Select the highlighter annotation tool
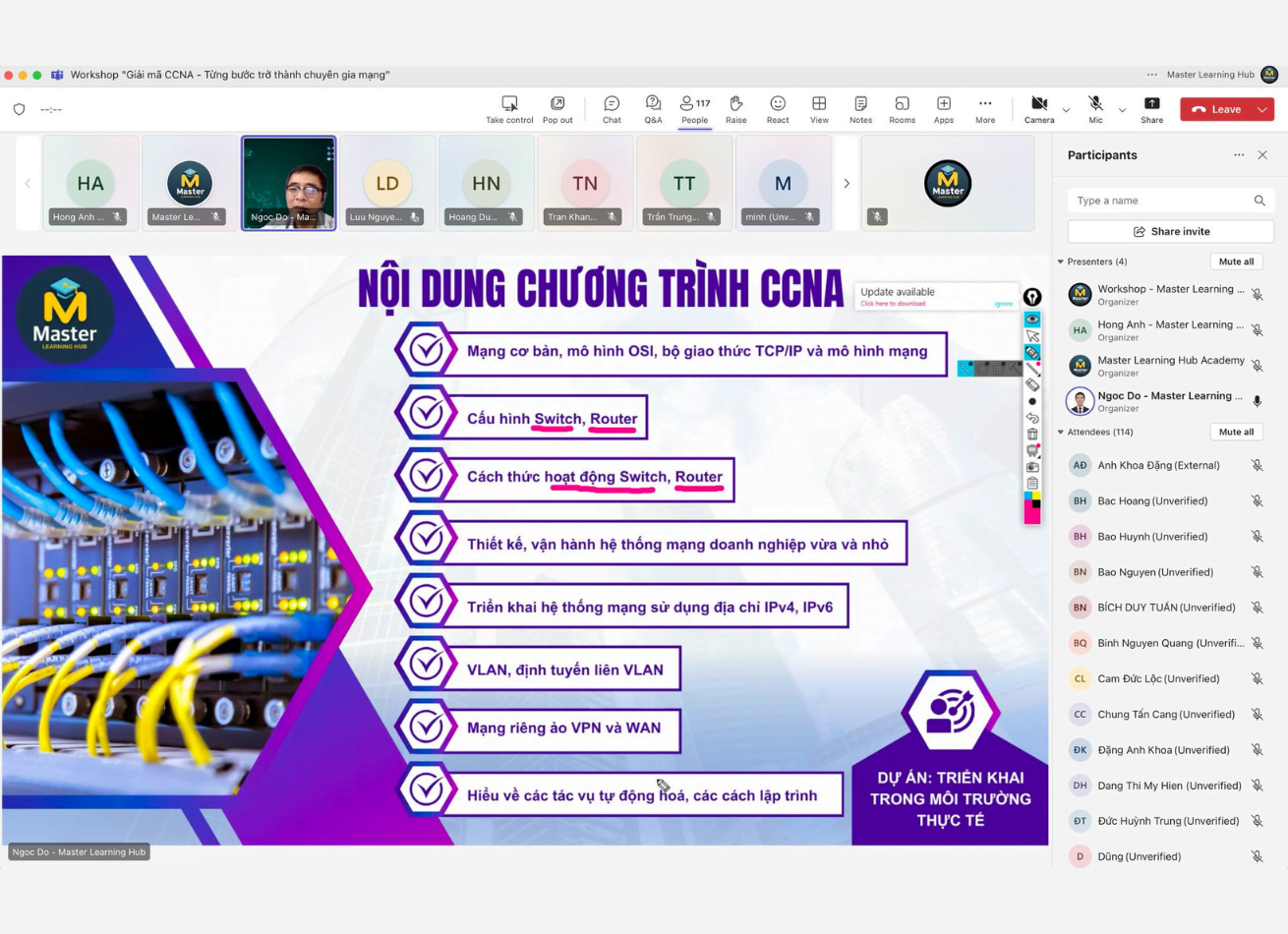 [1032, 352]
